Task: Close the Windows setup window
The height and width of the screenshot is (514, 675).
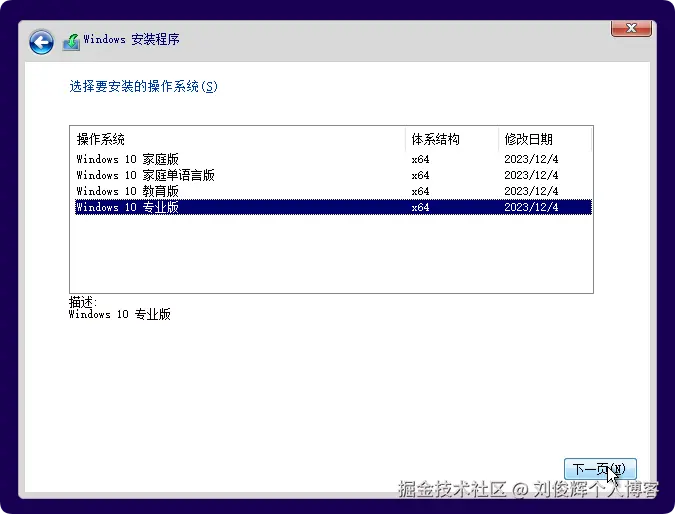Action: coord(631,28)
